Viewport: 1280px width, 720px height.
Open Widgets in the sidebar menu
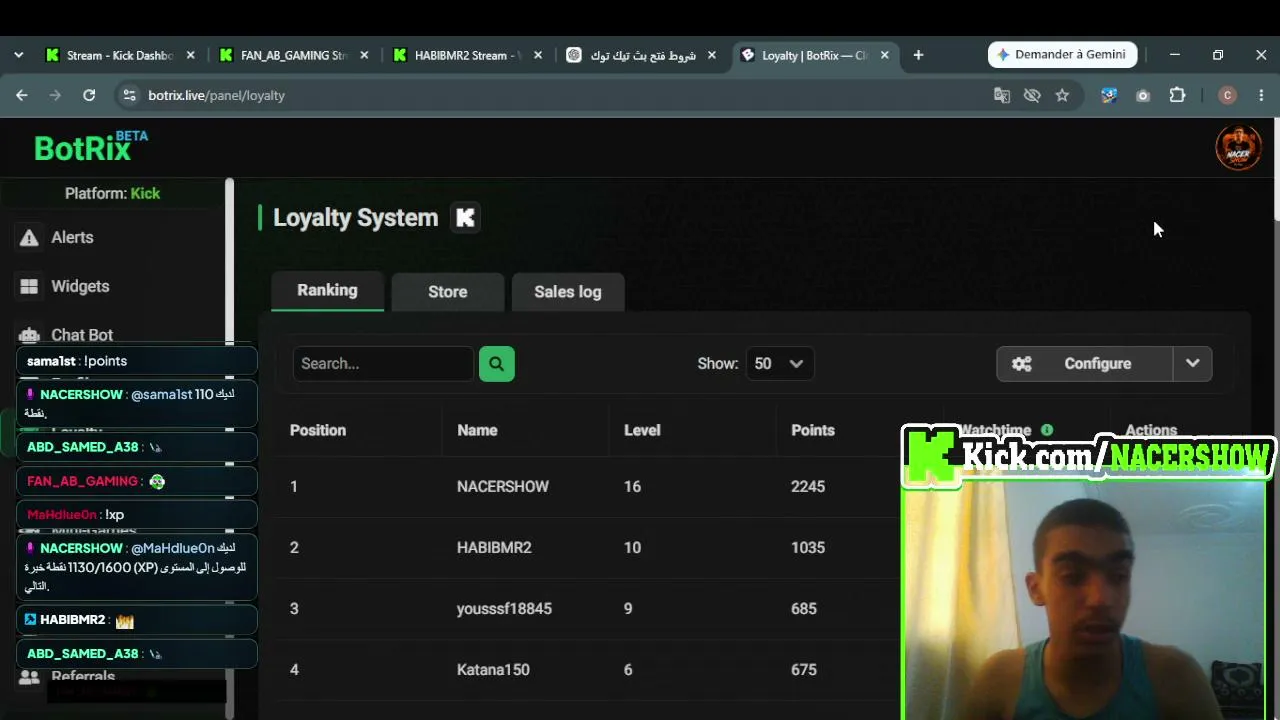80,286
